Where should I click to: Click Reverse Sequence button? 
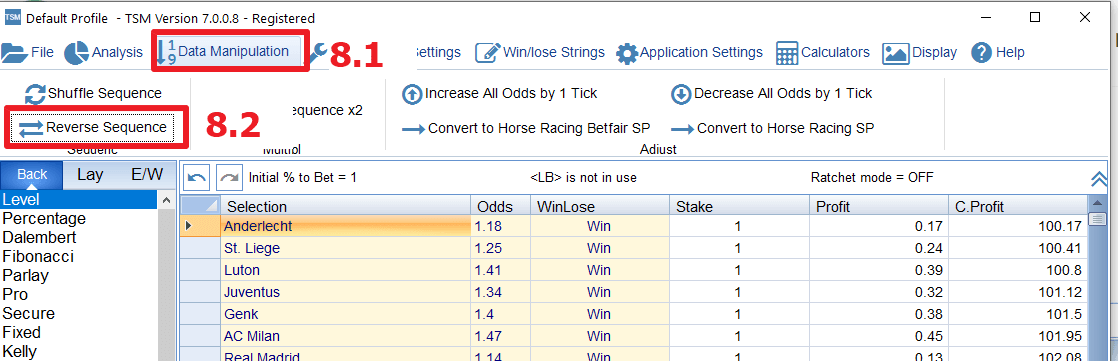pos(93,128)
